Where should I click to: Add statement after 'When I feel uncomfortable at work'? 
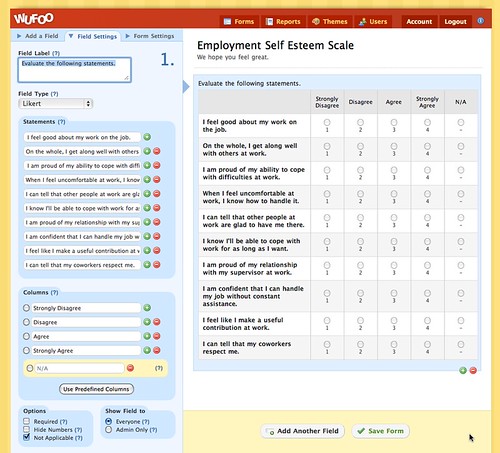pyautogui.click(x=147, y=180)
